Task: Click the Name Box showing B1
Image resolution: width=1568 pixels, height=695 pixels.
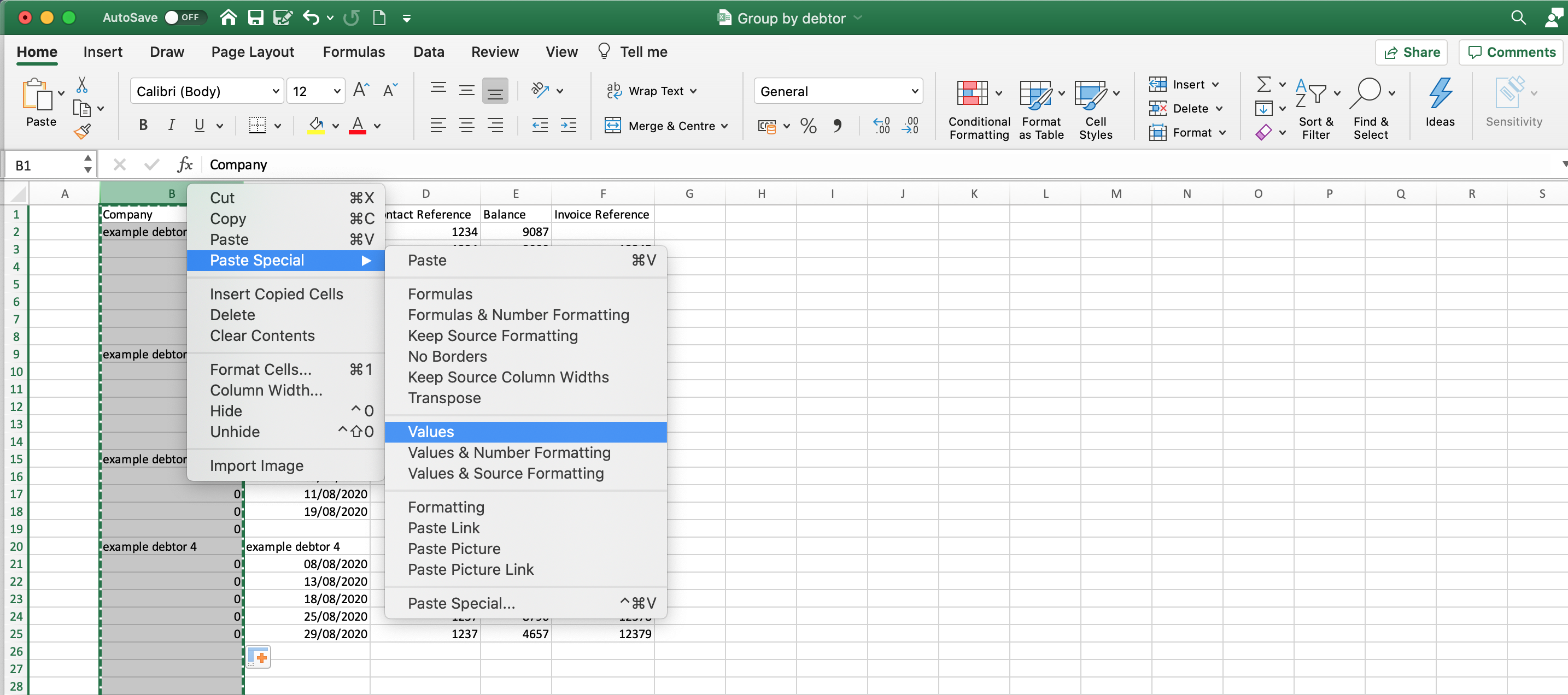Action: 51,165
